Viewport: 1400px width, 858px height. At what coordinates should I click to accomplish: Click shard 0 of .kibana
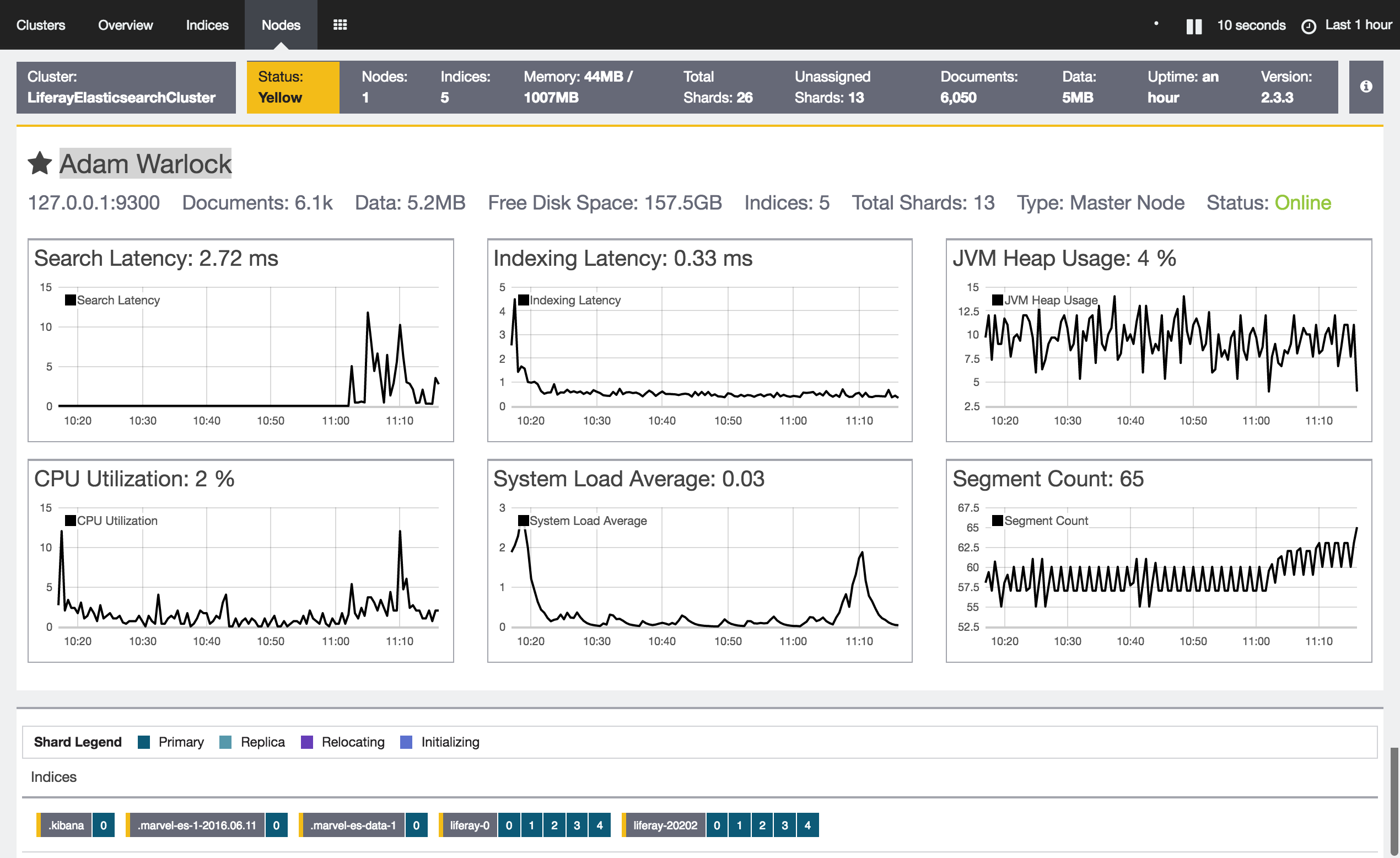click(x=104, y=825)
